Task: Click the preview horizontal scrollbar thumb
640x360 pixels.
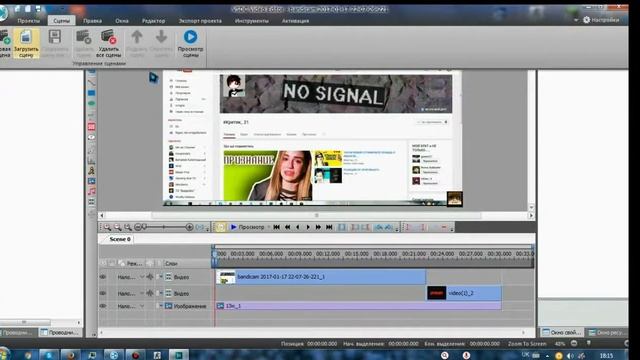Action: coord(316,216)
